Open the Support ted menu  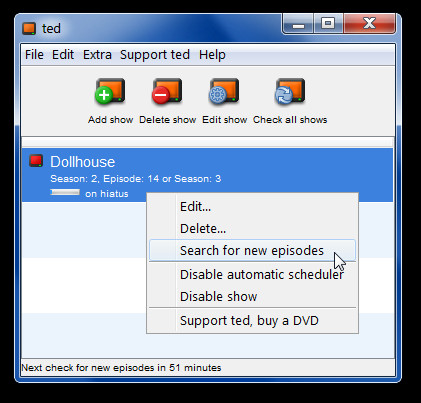[x=155, y=55]
